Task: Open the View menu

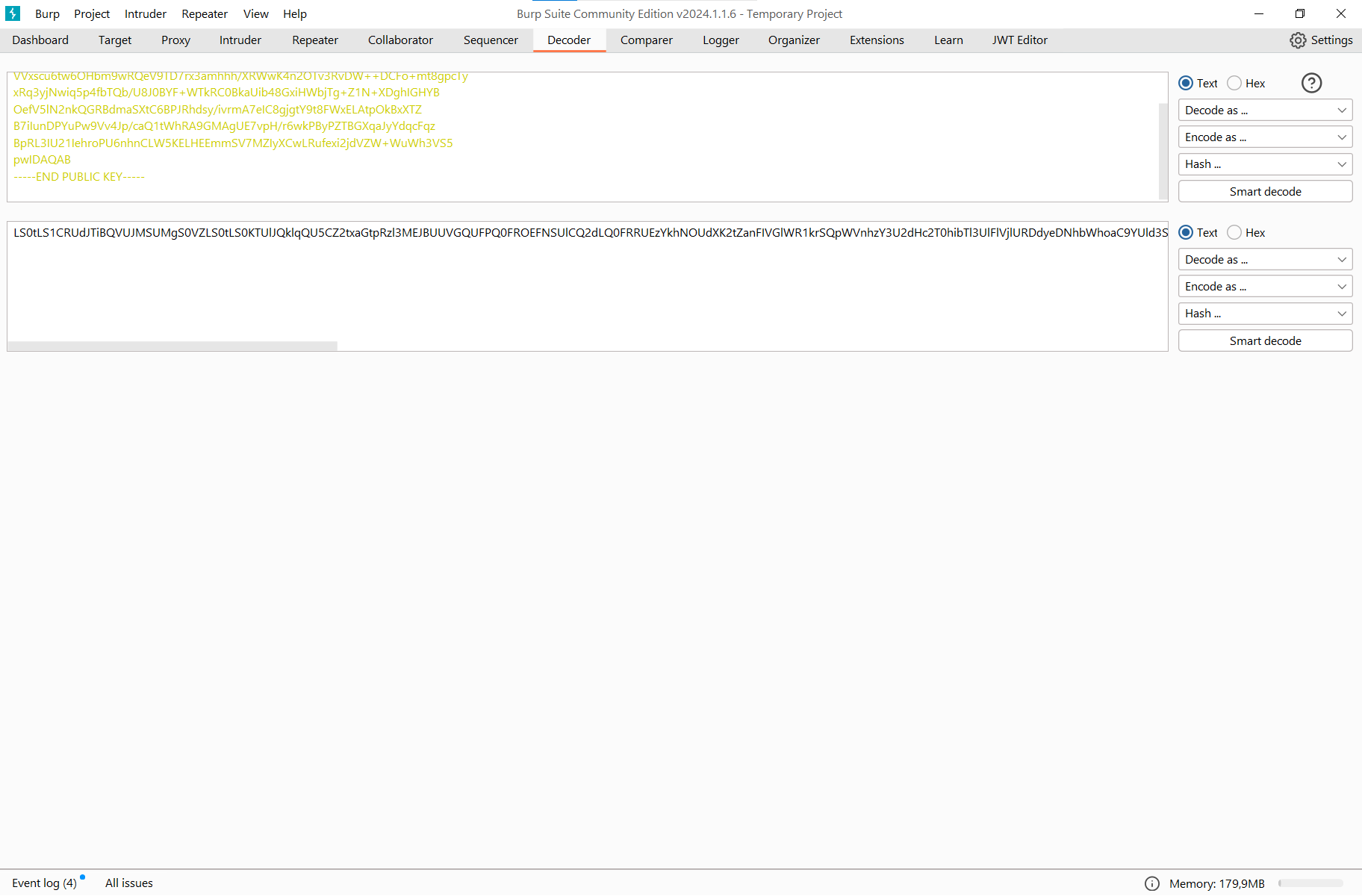Action: pos(256,13)
